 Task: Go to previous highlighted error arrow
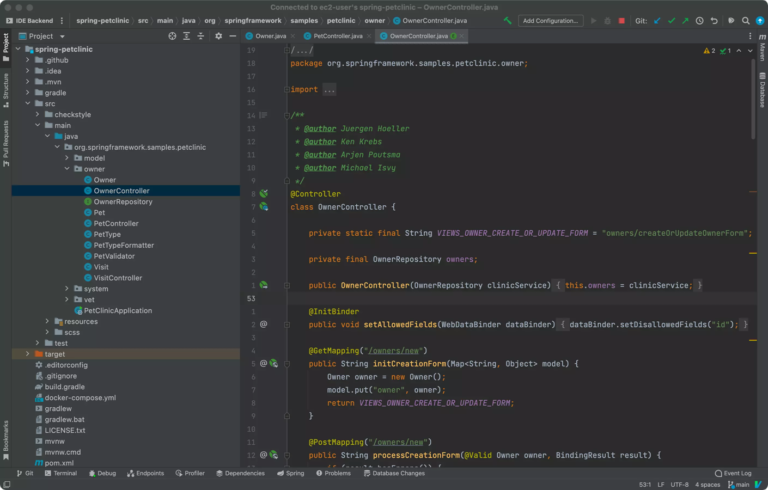[739, 50]
